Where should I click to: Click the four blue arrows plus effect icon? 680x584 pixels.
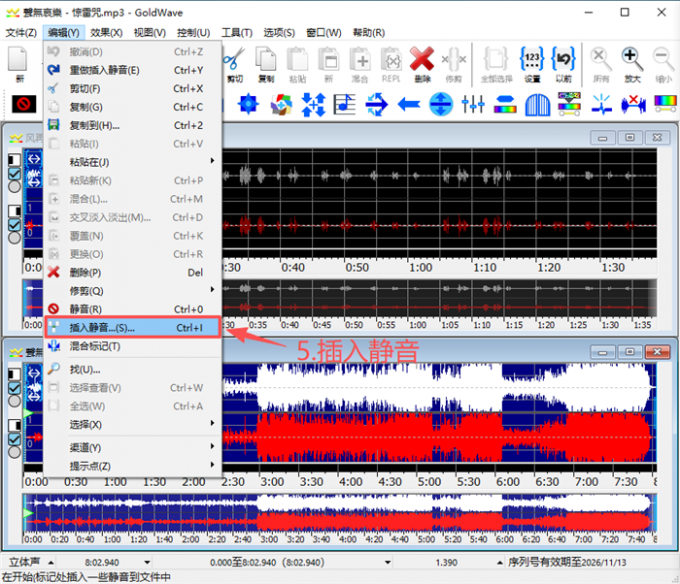(313, 104)
